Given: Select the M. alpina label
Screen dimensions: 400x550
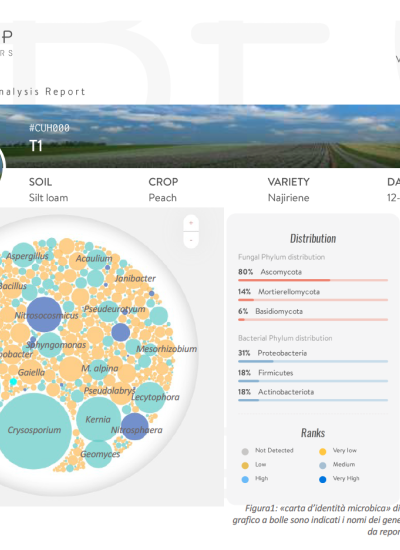Looking at the screenshot, I should (100, 368).
